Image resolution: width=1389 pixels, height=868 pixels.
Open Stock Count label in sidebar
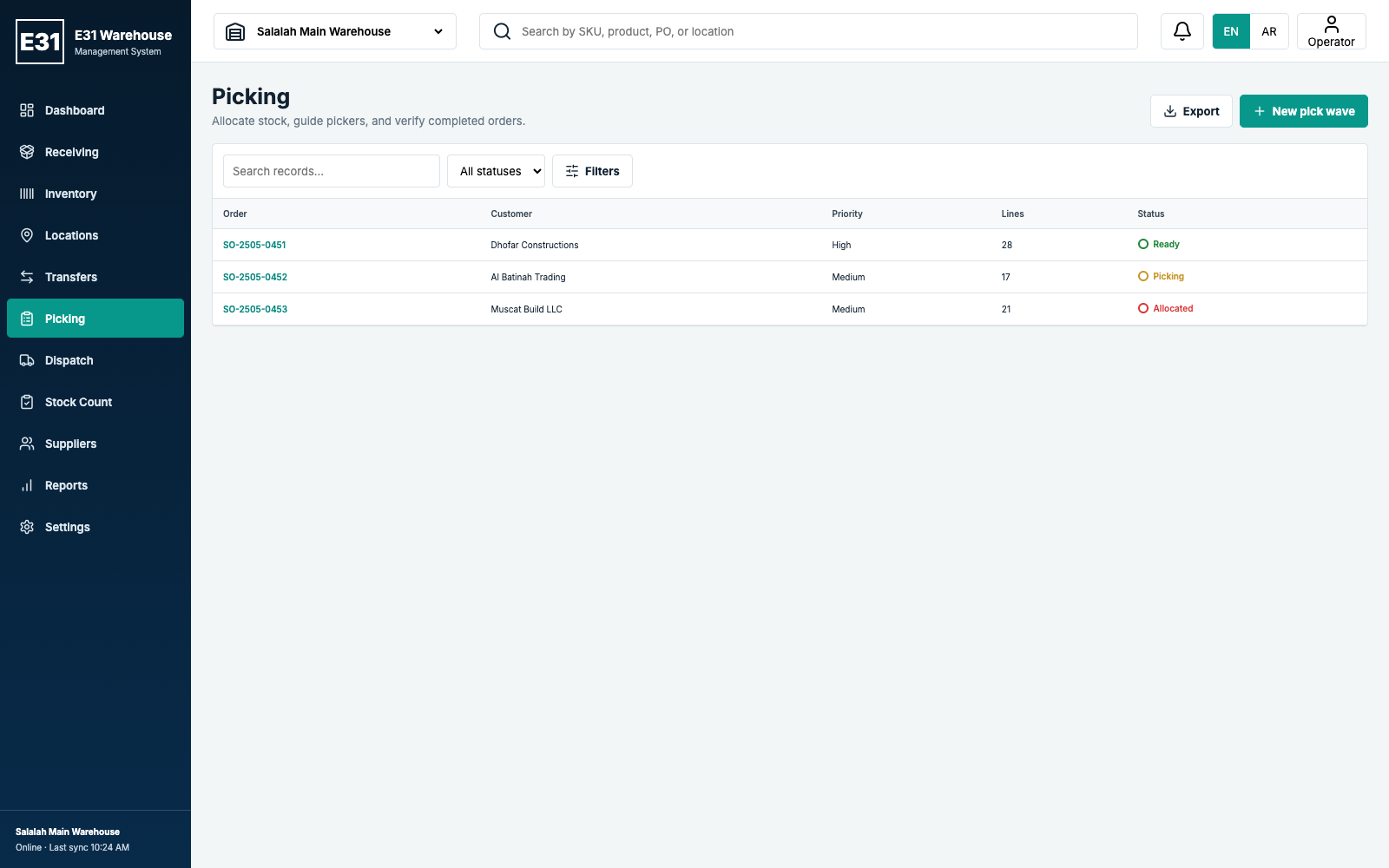pos(78,402)
